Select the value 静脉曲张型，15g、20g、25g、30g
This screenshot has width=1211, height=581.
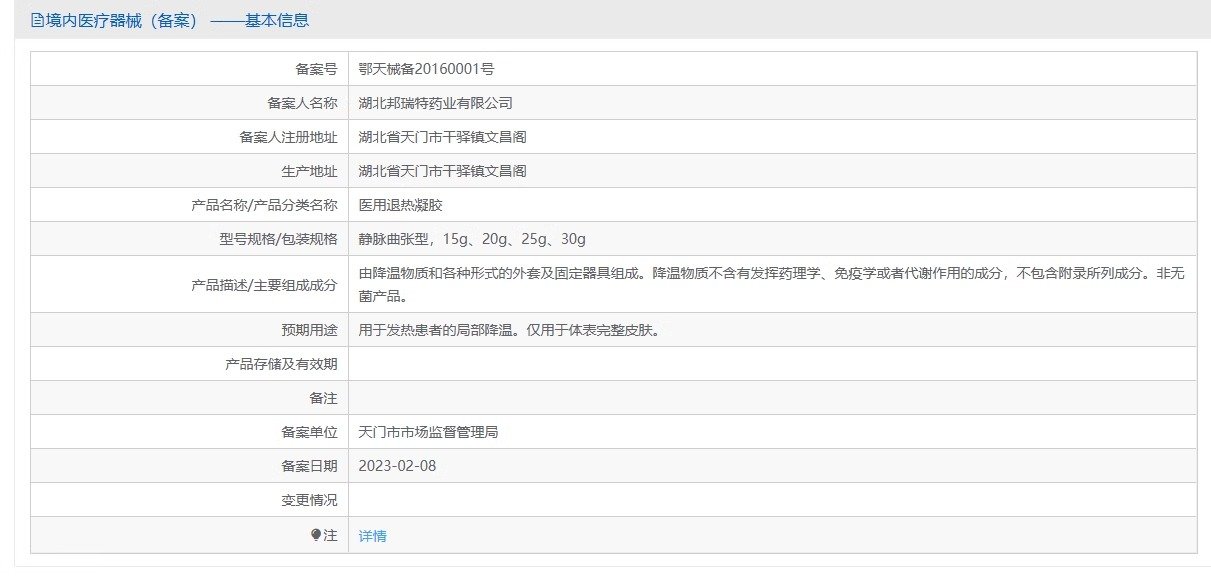(472, 239)
